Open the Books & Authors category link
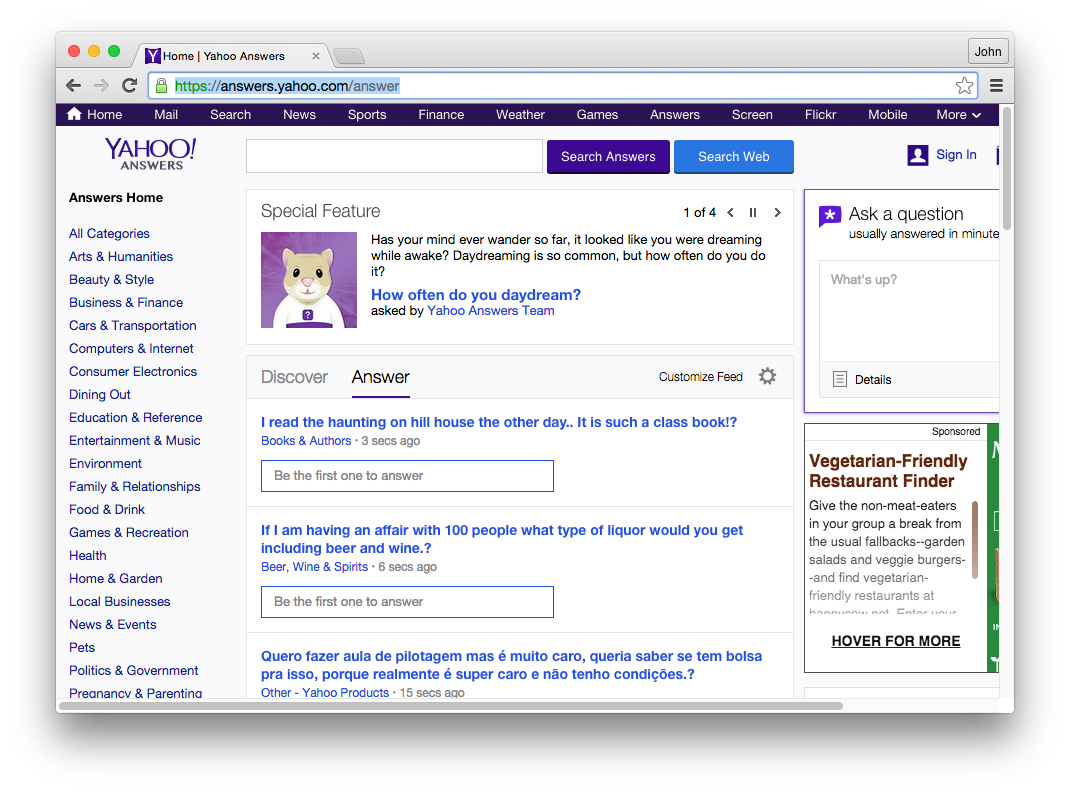This screenshot has width=1070, height=793. click(306, 441)
